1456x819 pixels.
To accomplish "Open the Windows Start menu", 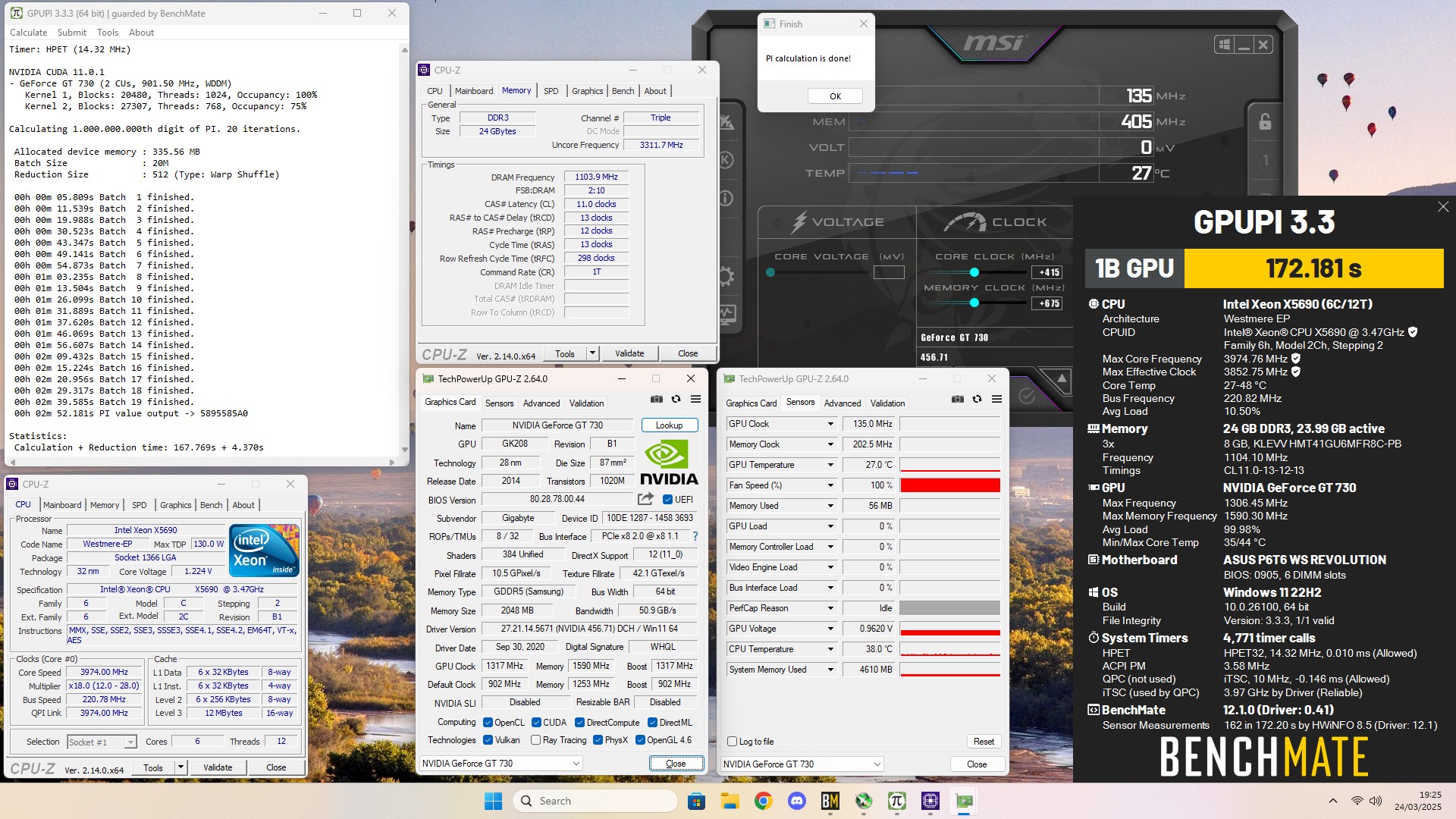I will 493,801.
